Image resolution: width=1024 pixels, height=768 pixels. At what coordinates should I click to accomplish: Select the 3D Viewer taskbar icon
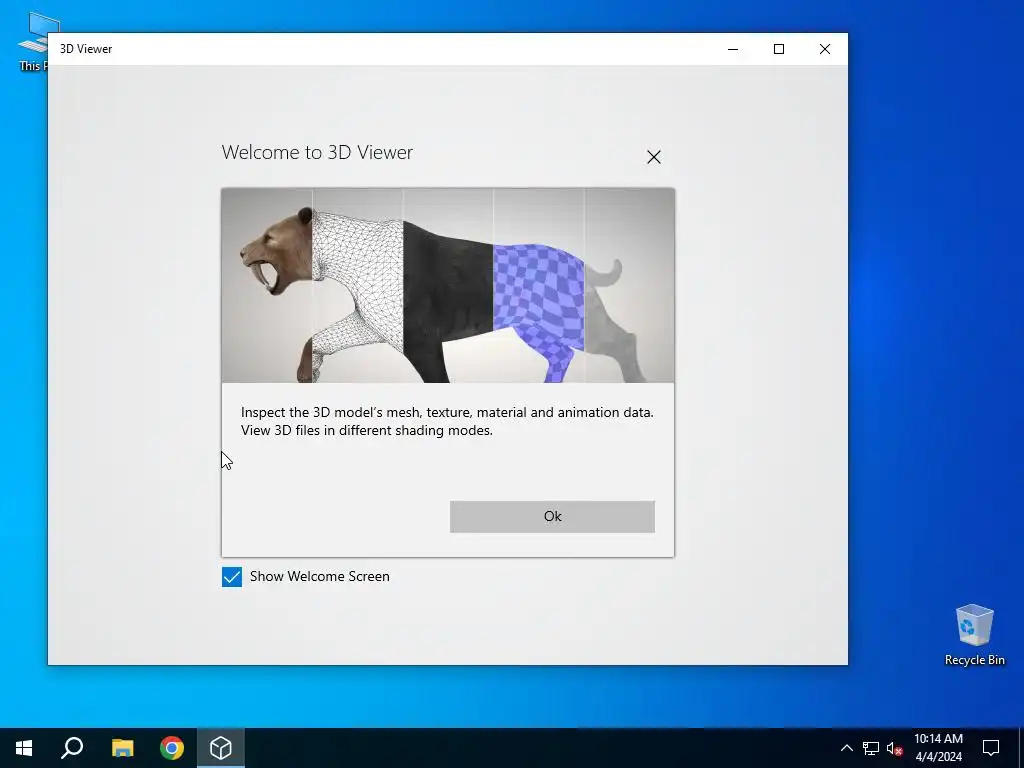pos(221,748)
